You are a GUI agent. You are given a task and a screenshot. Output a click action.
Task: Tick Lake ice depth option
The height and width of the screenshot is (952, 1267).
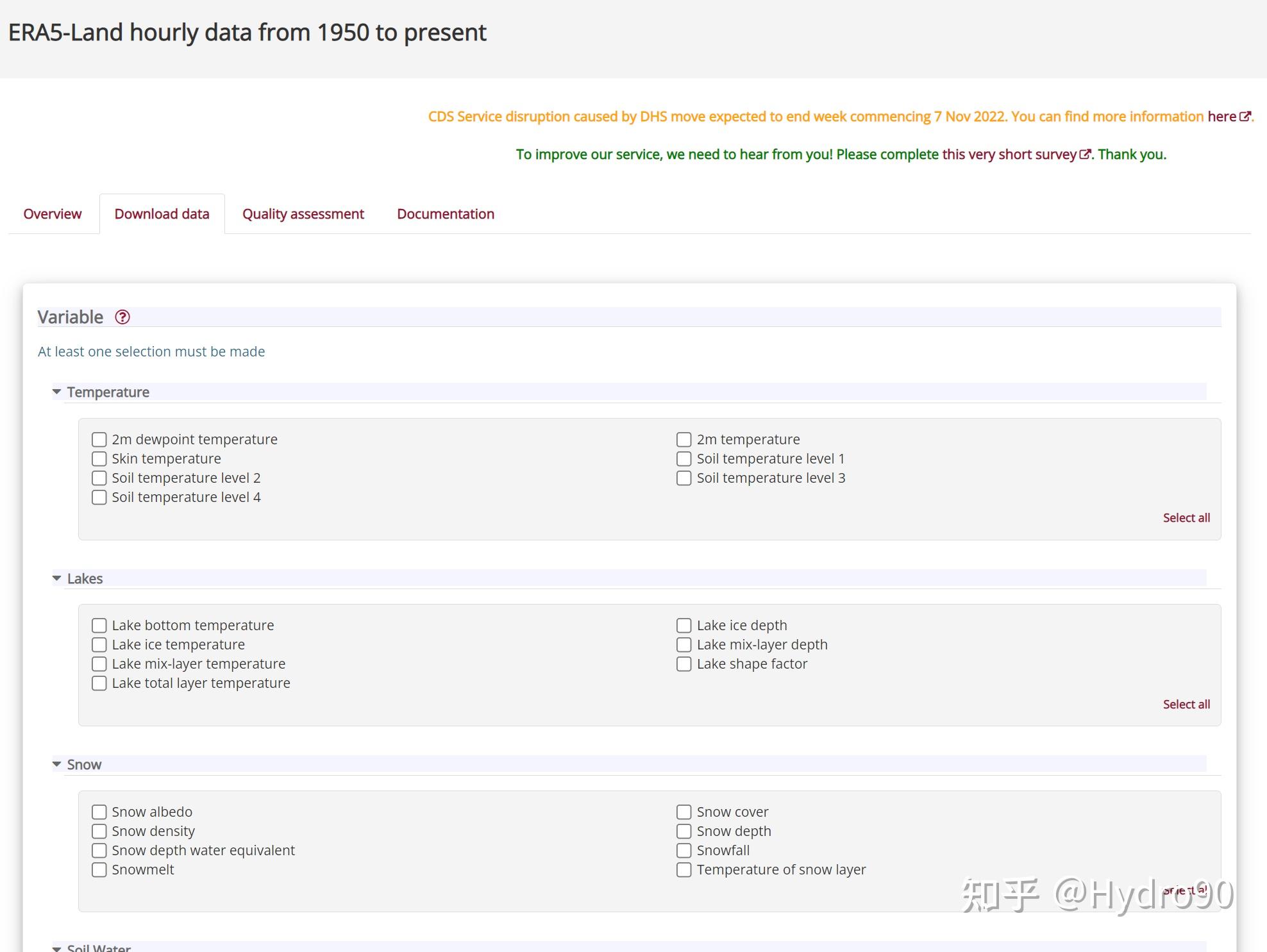[x=684, y=626]
